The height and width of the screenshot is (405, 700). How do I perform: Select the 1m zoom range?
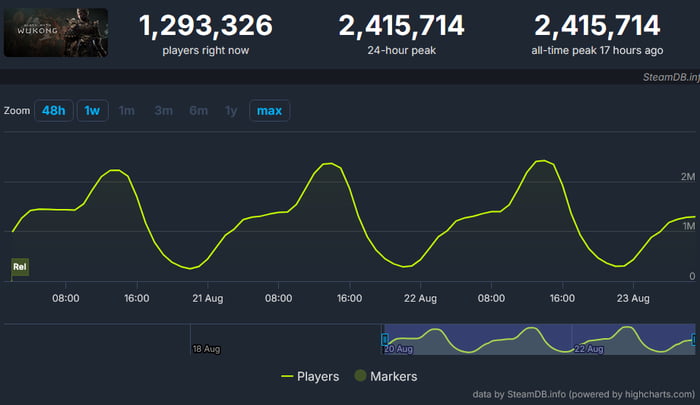point(127,111)
